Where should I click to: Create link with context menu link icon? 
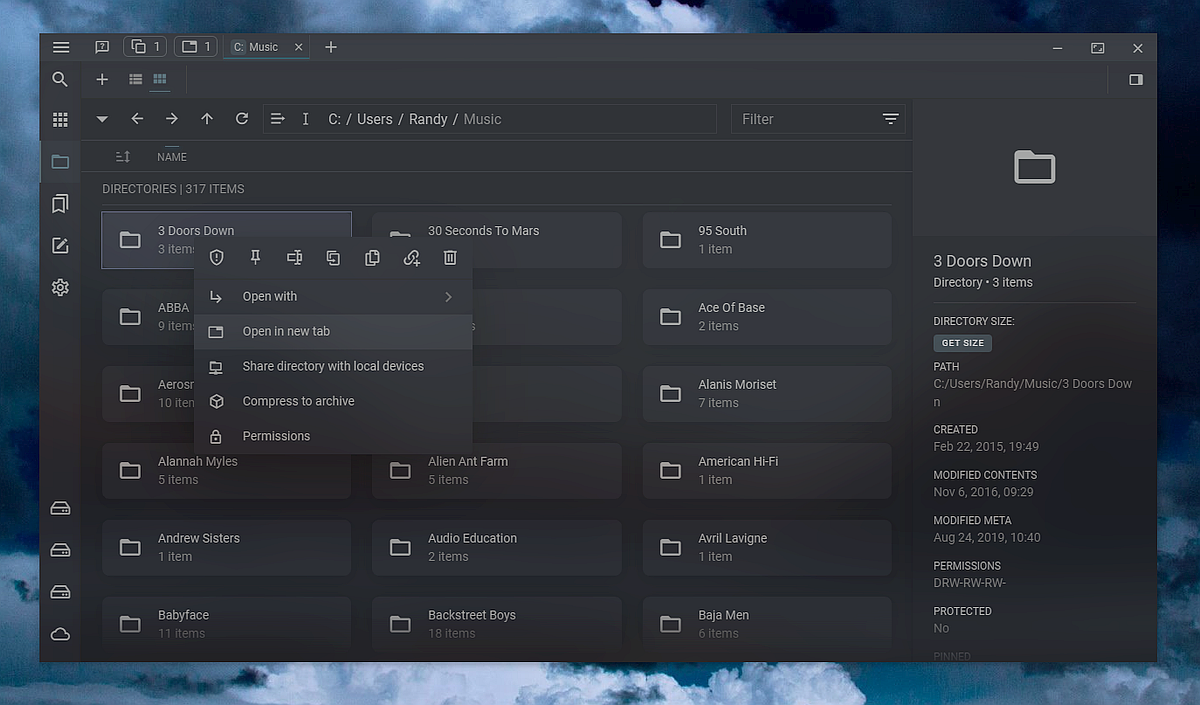[x=411, y=258]
